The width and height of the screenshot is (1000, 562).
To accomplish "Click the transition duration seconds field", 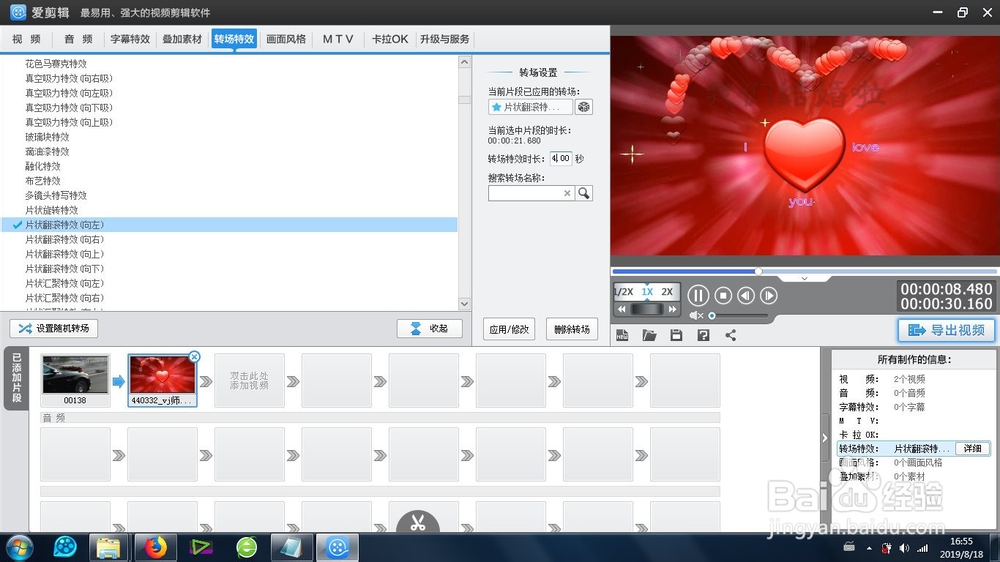I will tap(561, 158).
